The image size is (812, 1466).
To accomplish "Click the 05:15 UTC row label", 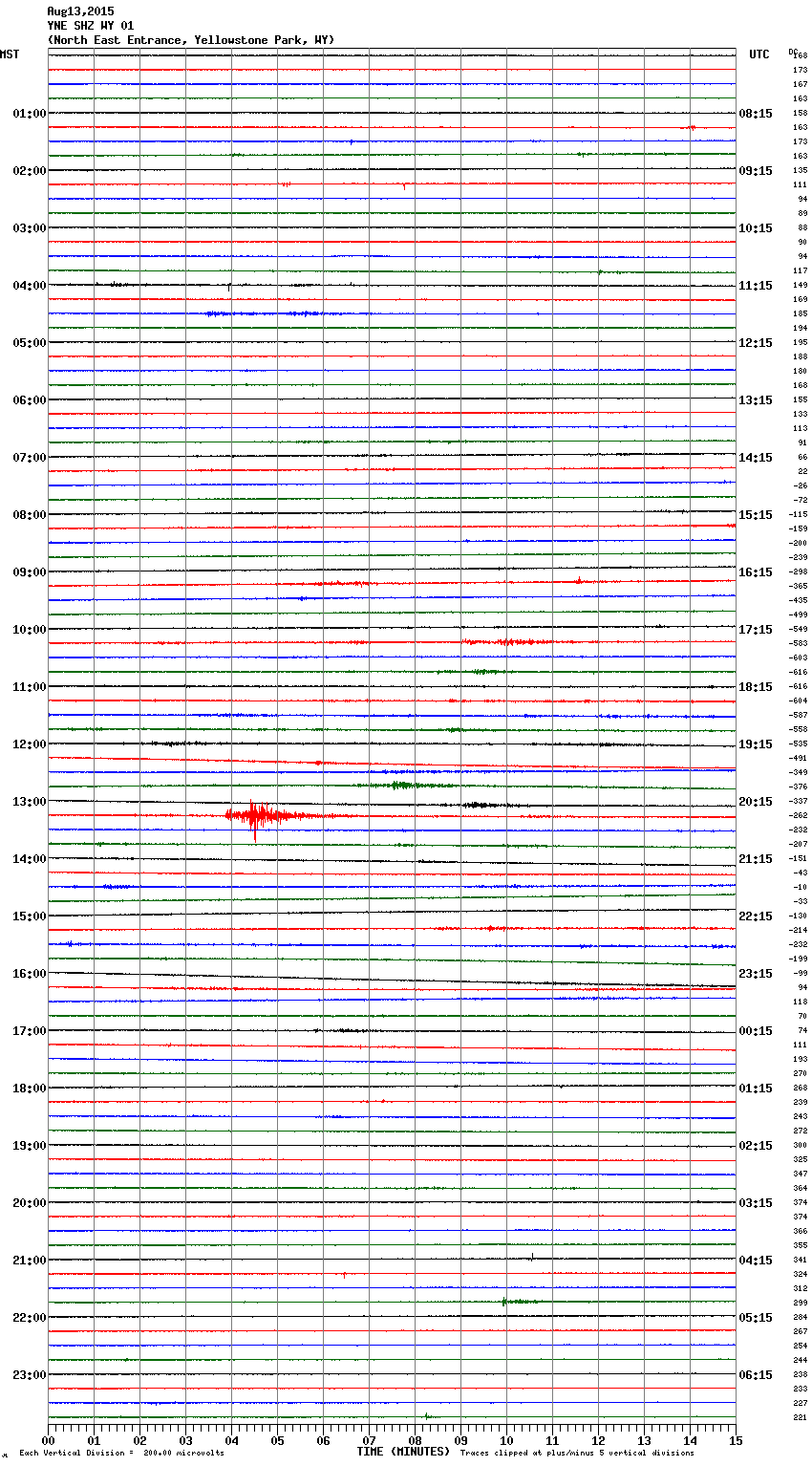I will (756, 1318).
